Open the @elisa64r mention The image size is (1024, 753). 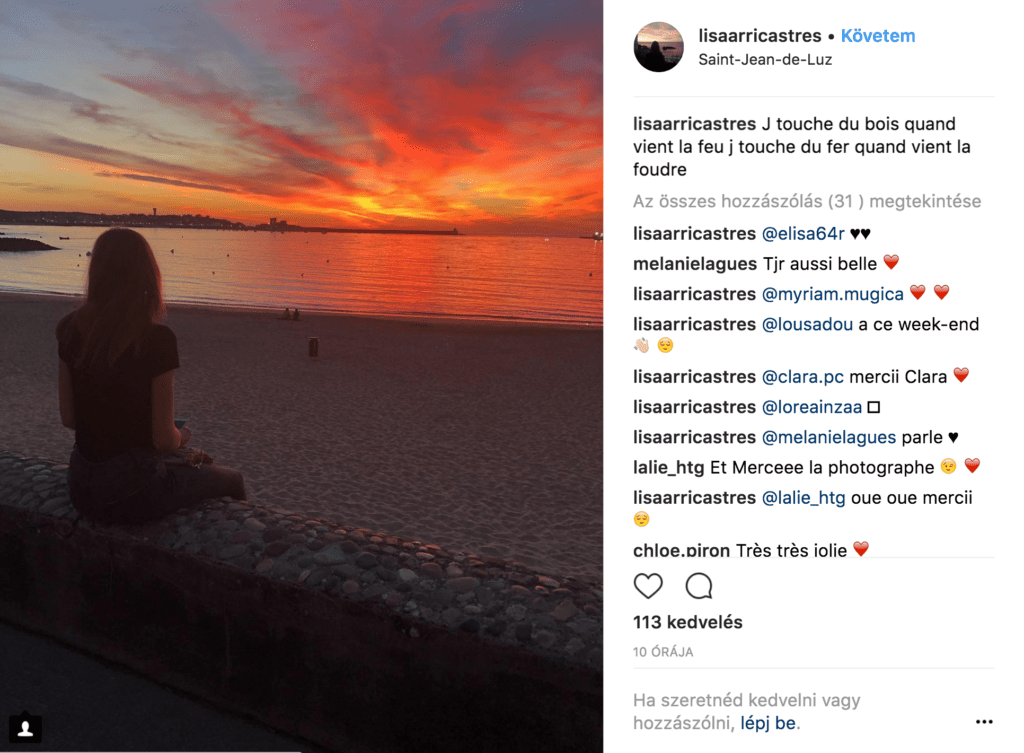pyautogui.click(x=803, y=234)
